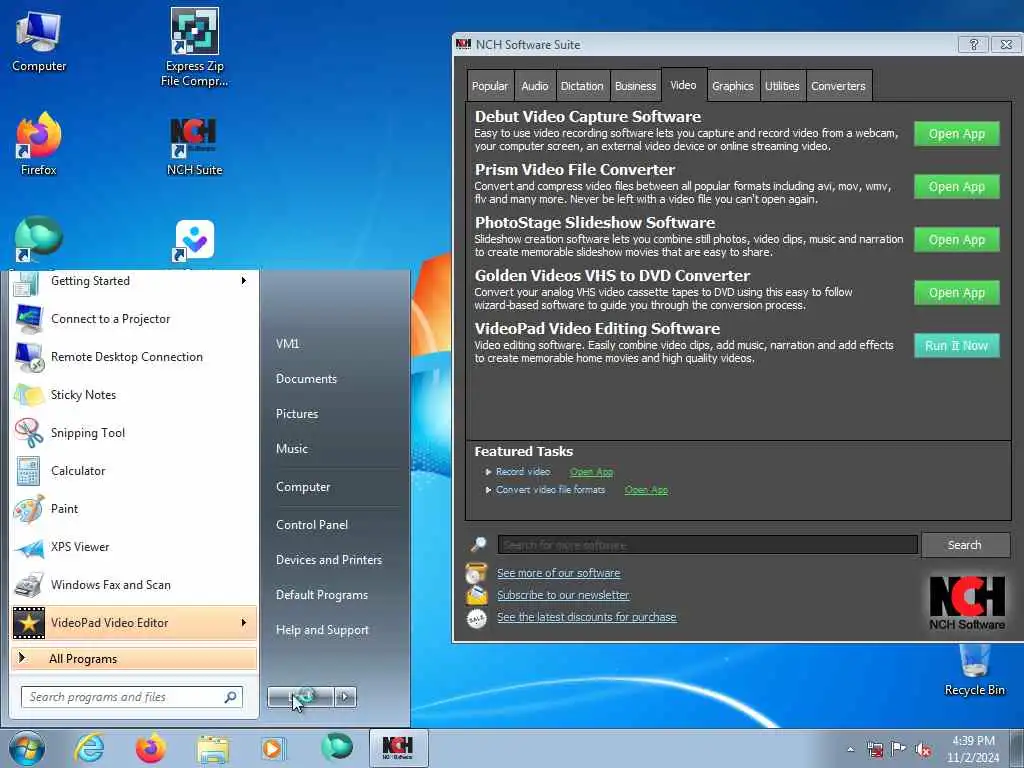The image size is (1024, 768).
Task: Activate NCH Software taskbar button
Action: [398, 748]
